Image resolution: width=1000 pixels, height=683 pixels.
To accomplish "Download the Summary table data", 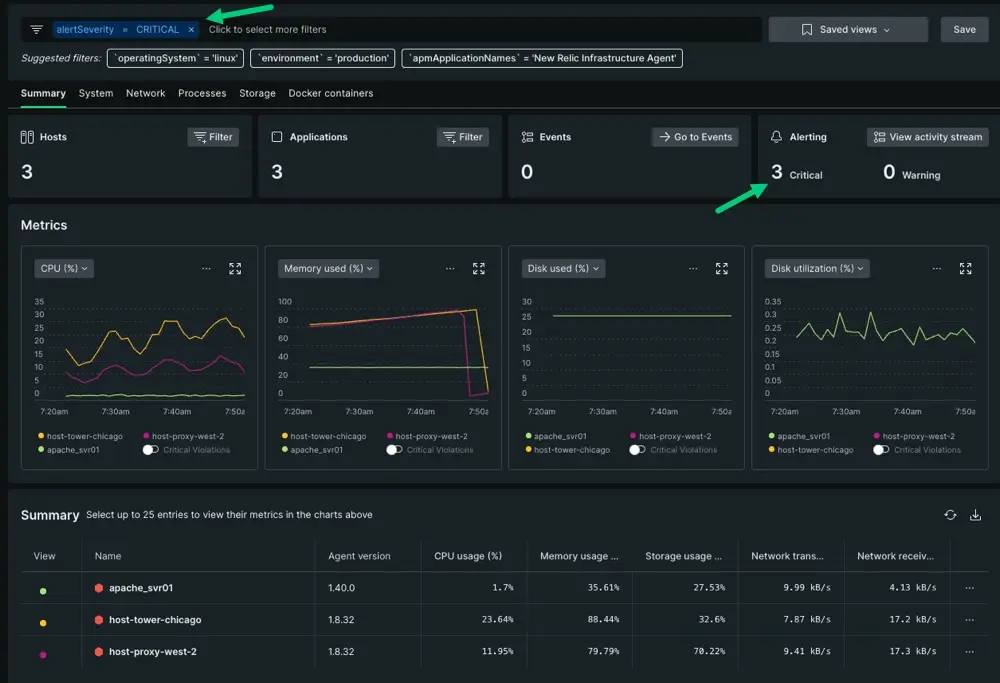I will [x=976, y=515].
